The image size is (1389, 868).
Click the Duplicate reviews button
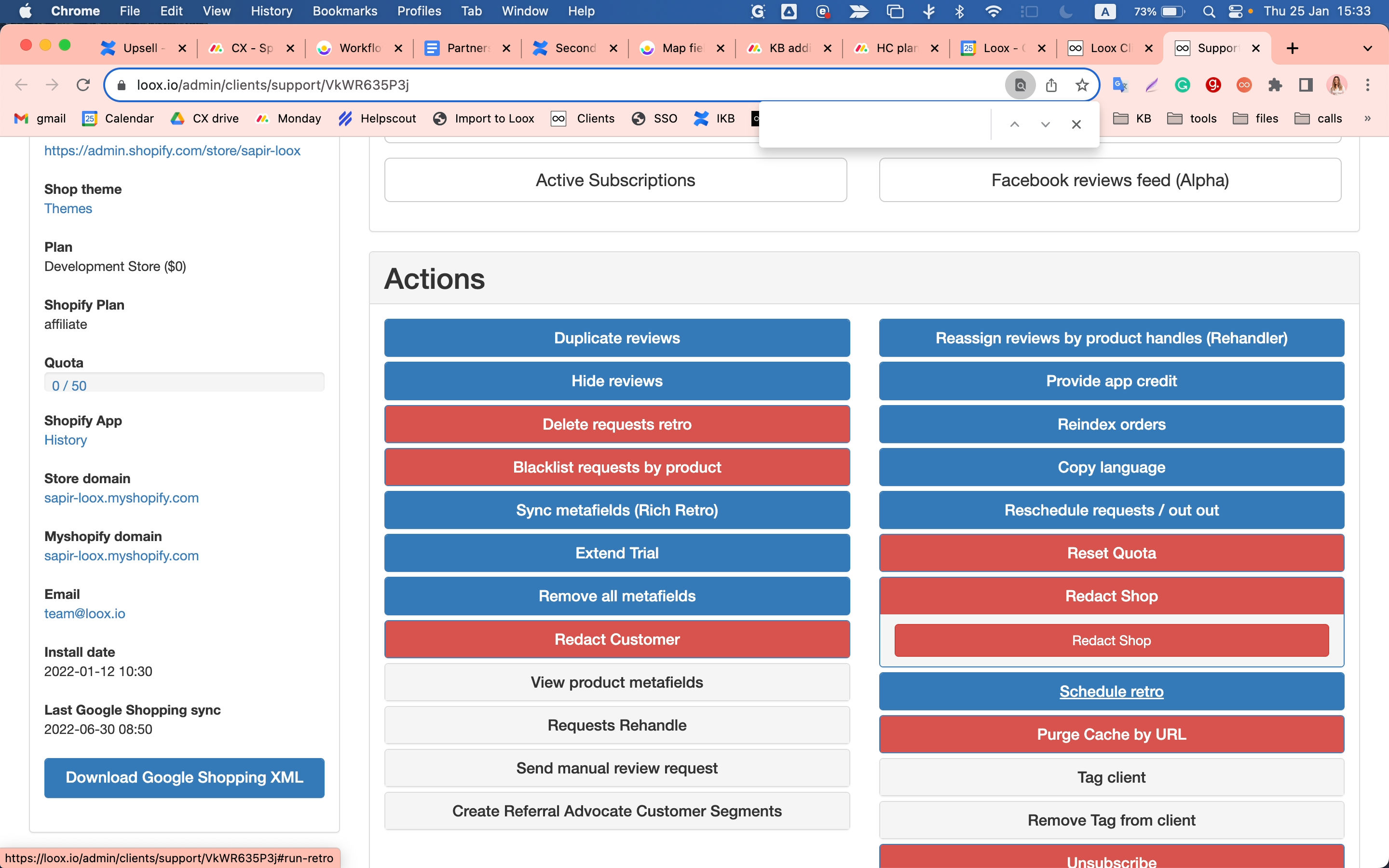coord(617,338)
